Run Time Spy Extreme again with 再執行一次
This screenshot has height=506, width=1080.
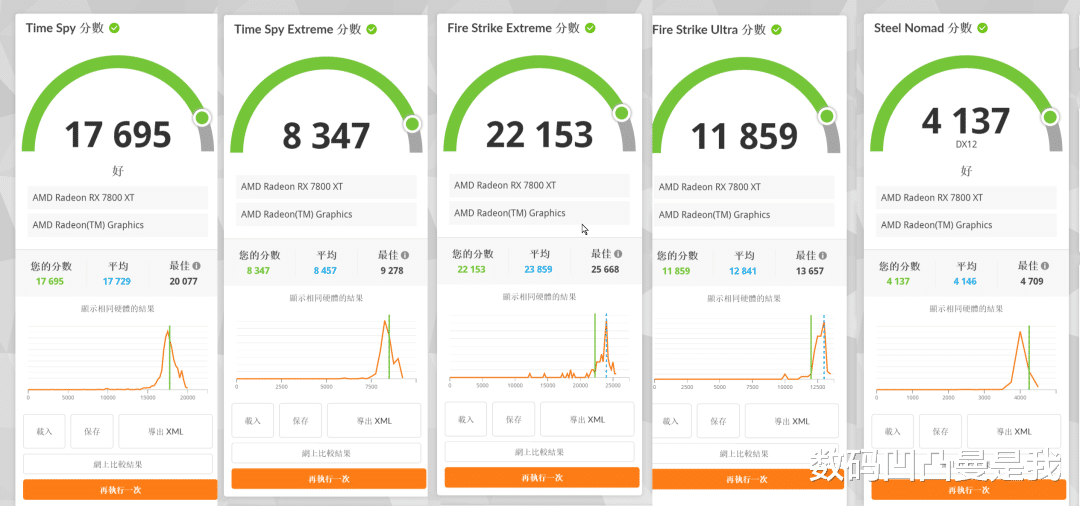tap(329, 478)
